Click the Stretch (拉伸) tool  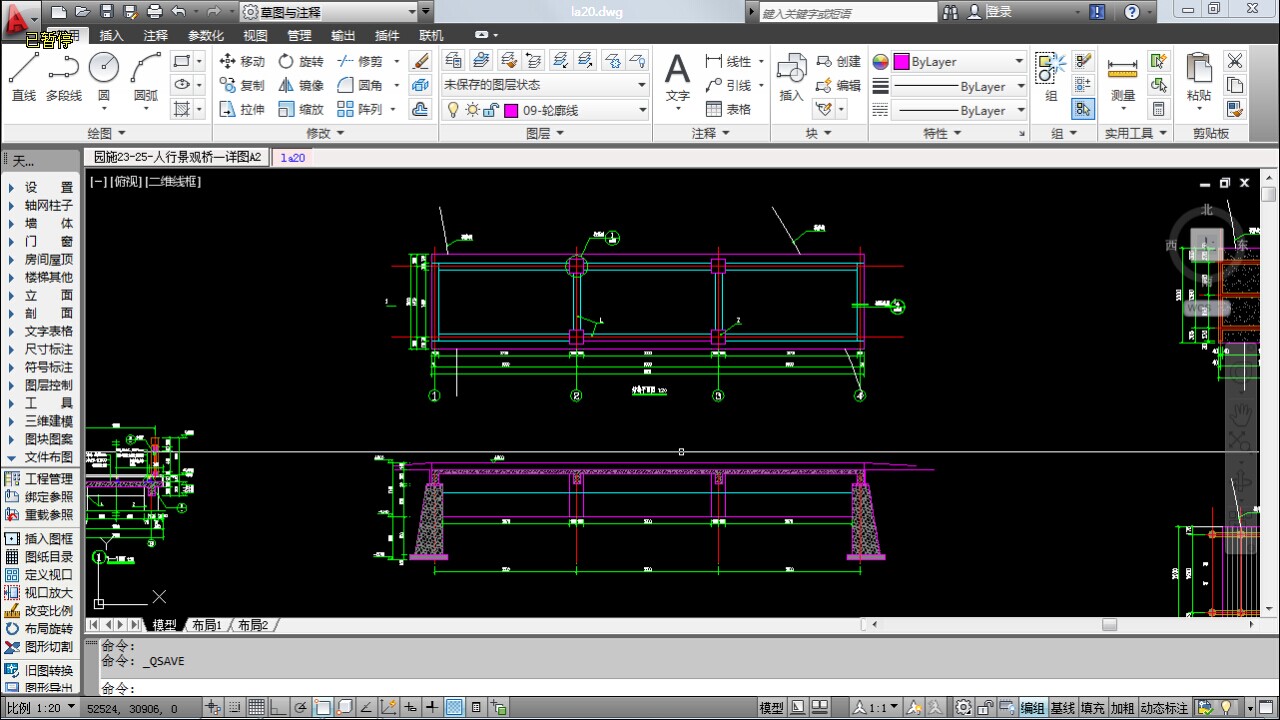tap(242, 109)
